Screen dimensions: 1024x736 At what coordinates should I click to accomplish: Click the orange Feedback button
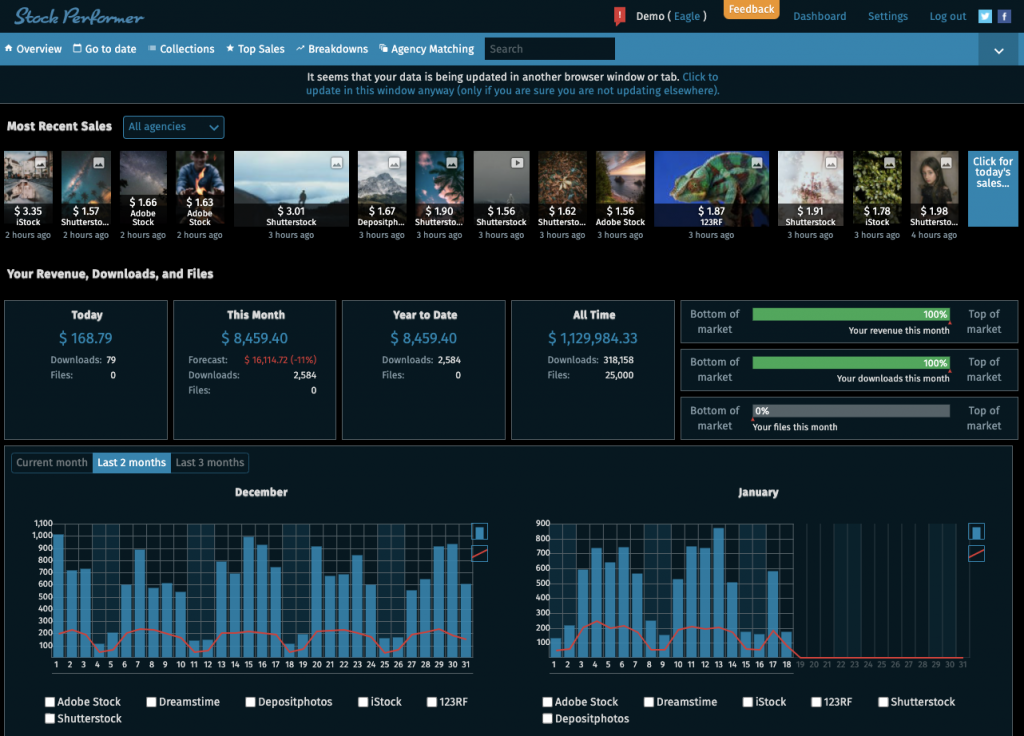click(752, 9)
